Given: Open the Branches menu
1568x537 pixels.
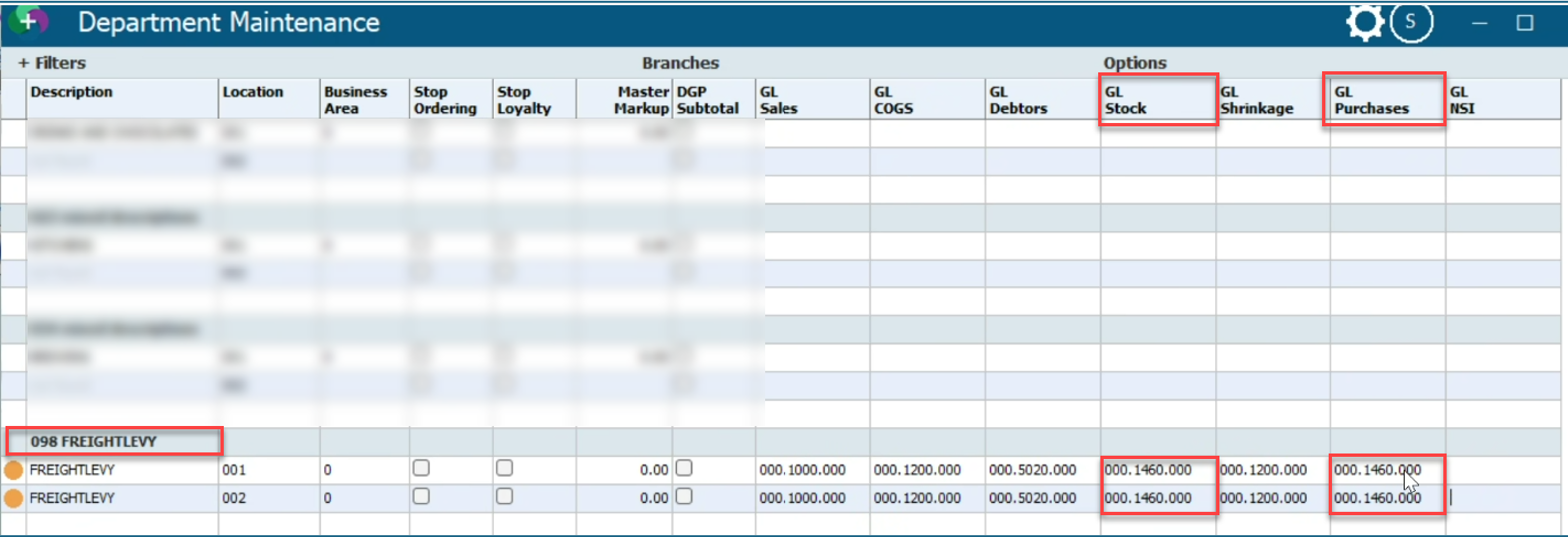Looking at the screenshot, I should coord(680,63).
